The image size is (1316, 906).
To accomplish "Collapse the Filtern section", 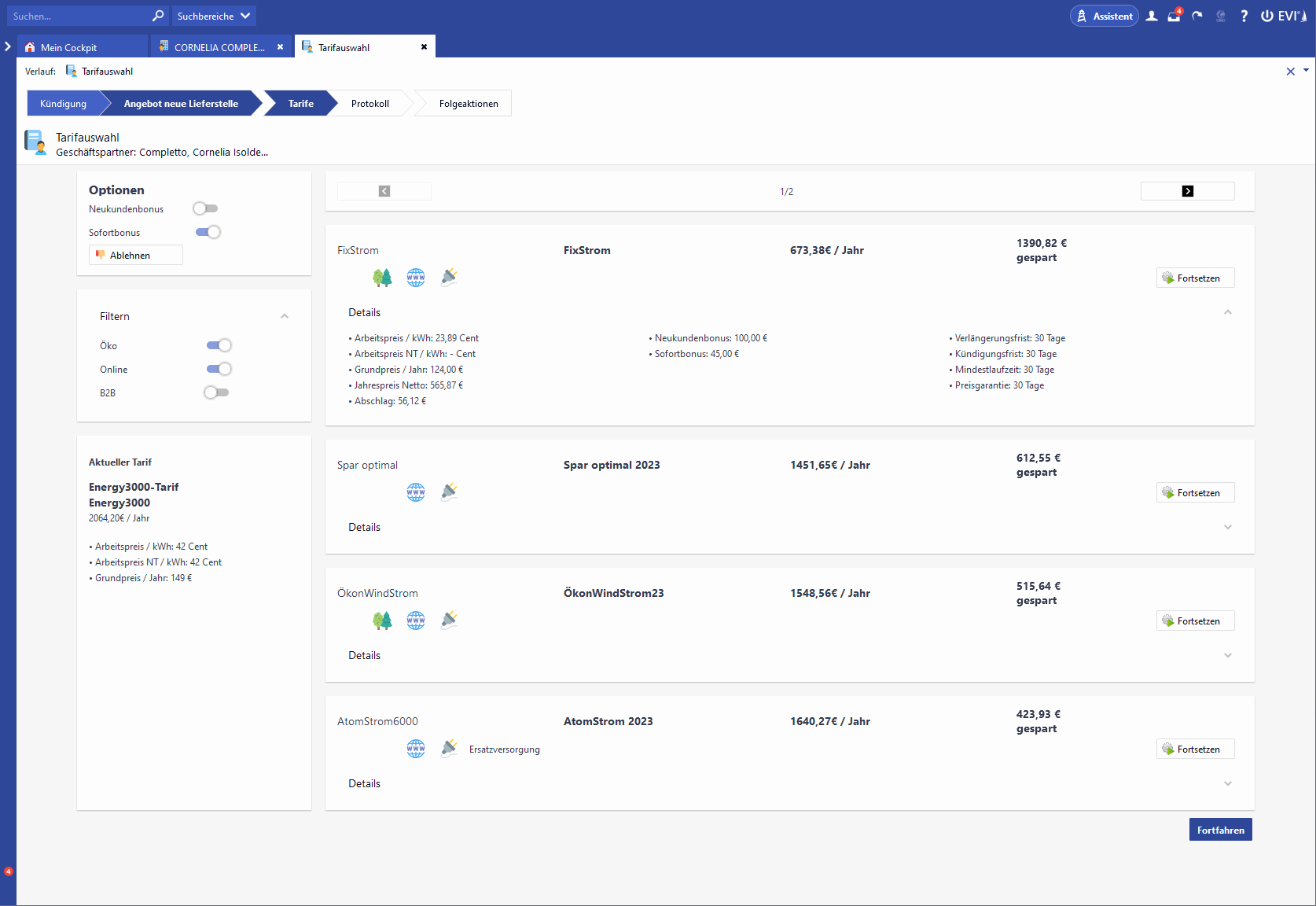I will (285, 316).
